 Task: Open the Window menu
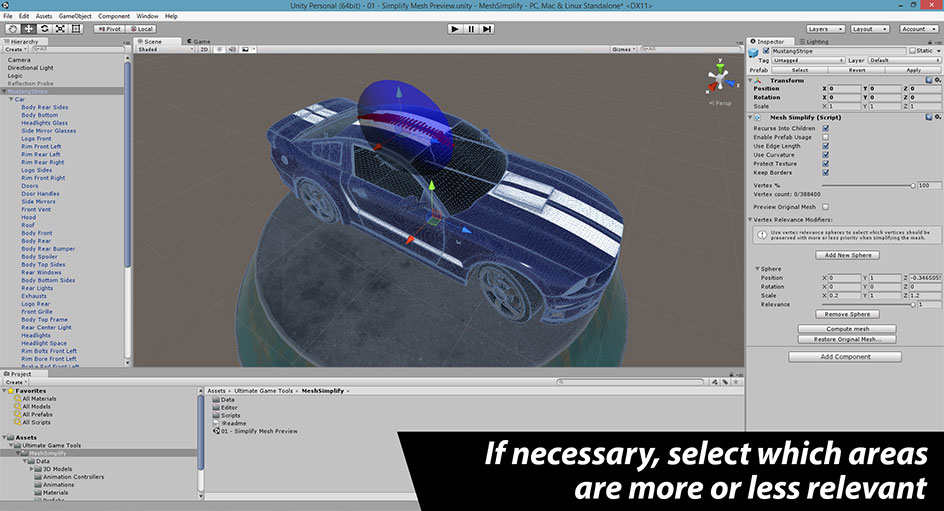[x=148, y=16]
